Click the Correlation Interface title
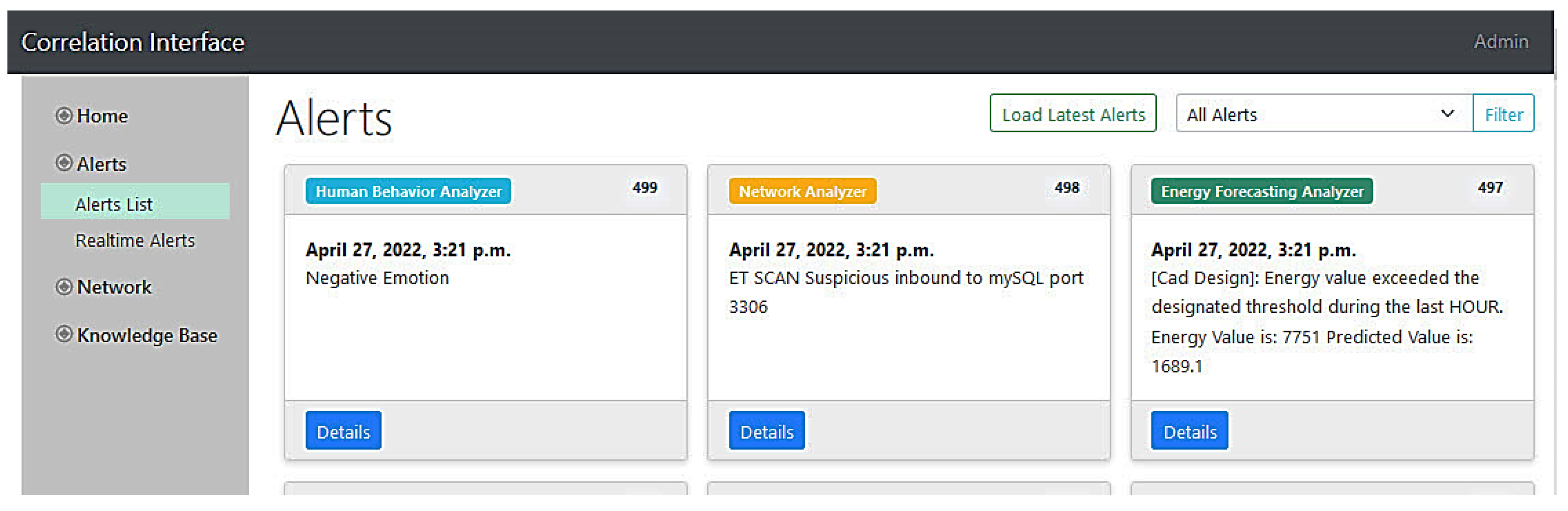This screenshot has height=511, width=1568. pyautogui.click(x=133, y=42)
